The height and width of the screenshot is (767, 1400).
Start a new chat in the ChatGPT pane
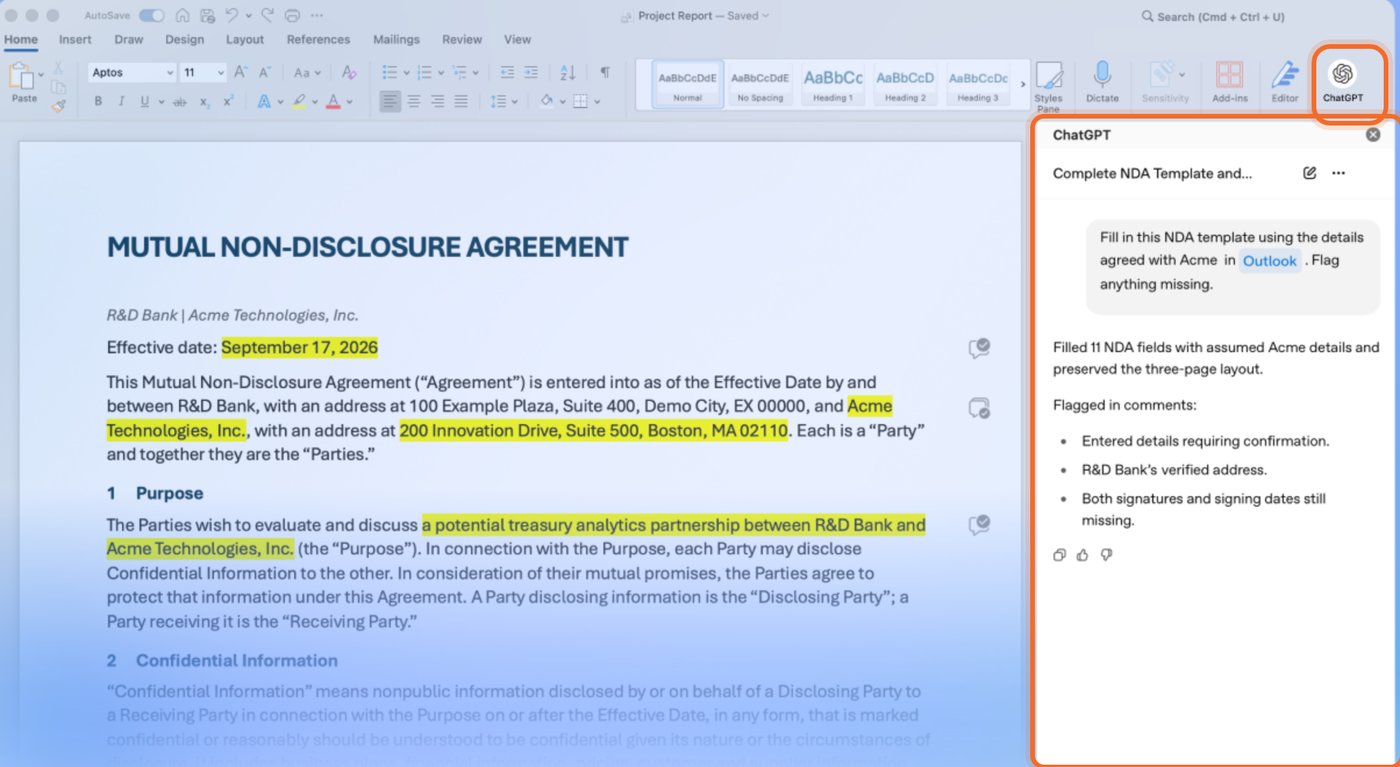[1310, 173]
